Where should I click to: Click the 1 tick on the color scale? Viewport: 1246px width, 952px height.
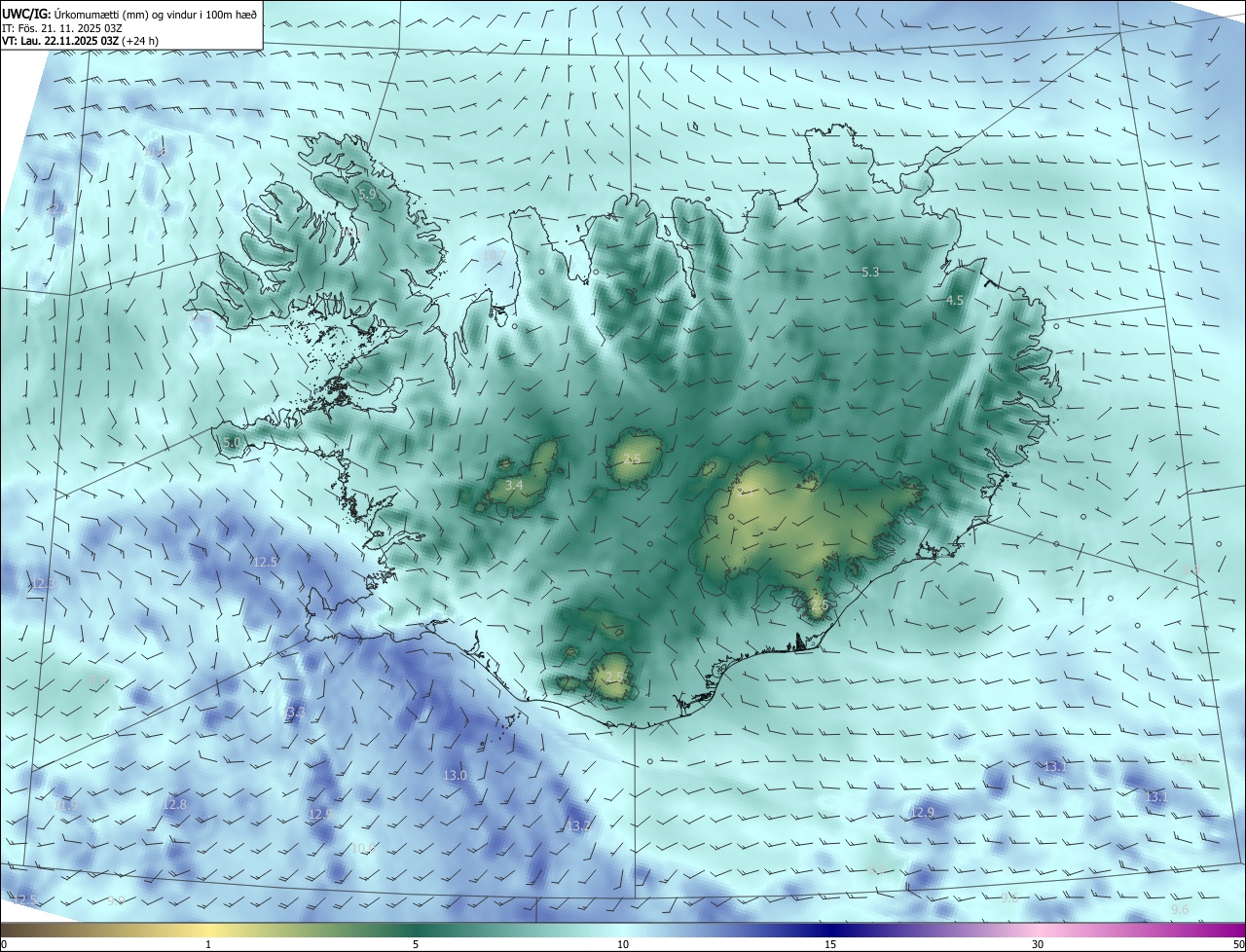(209, 945)
